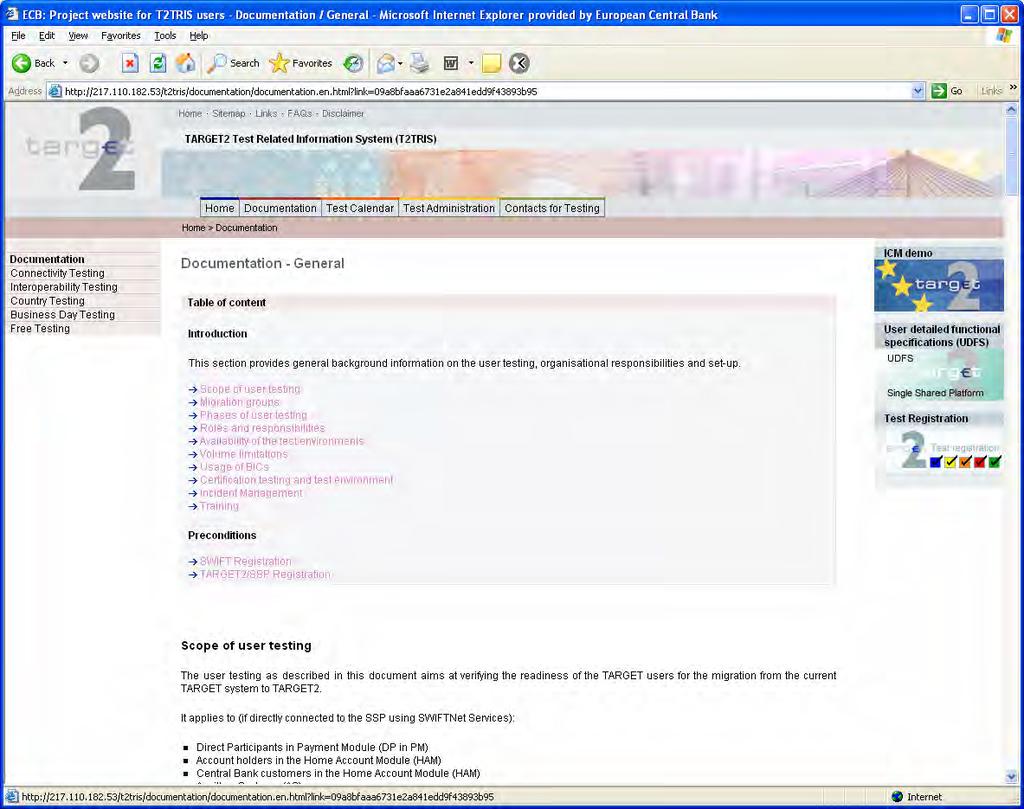This screenshot has width=1024, height=809.
Task: Open the View menu
Action: click(78, 36)
